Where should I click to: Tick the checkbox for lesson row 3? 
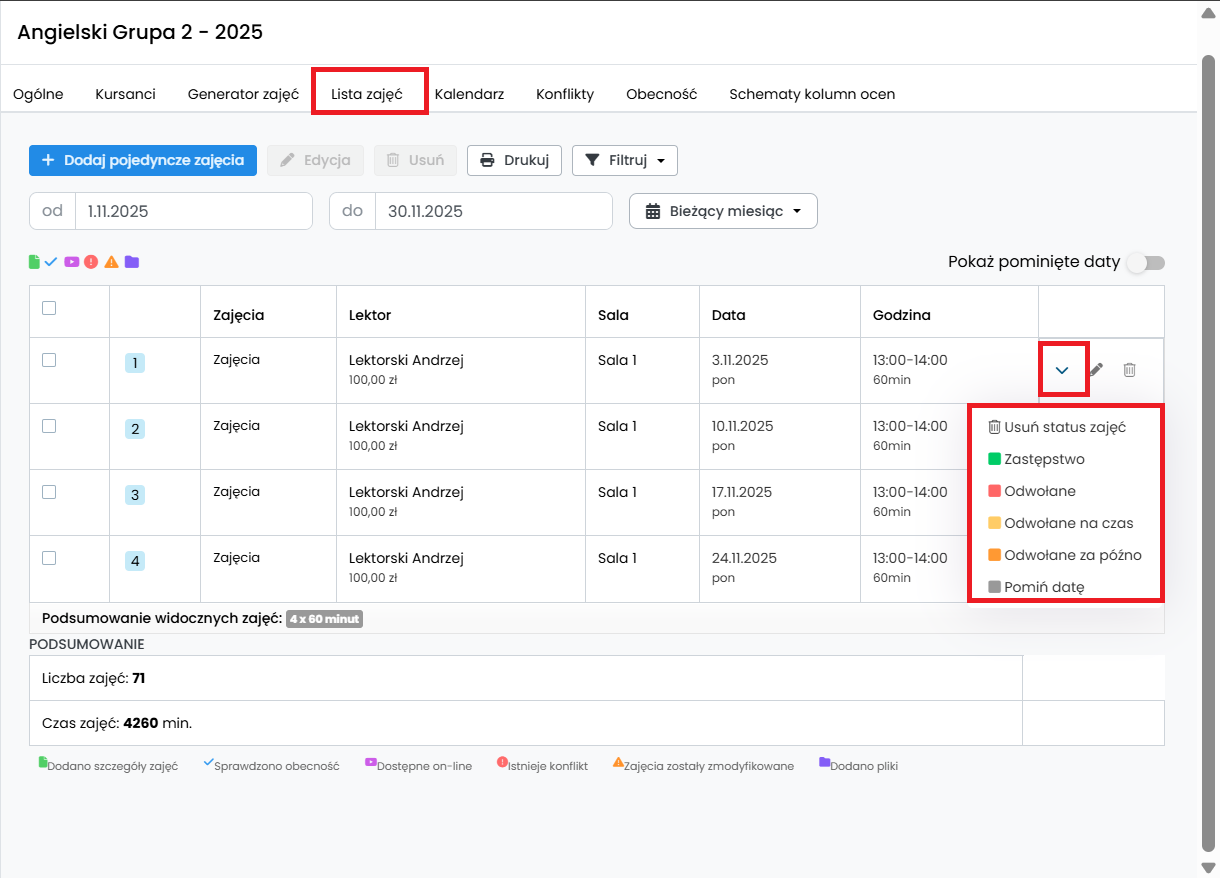click(x=49, y=492)
